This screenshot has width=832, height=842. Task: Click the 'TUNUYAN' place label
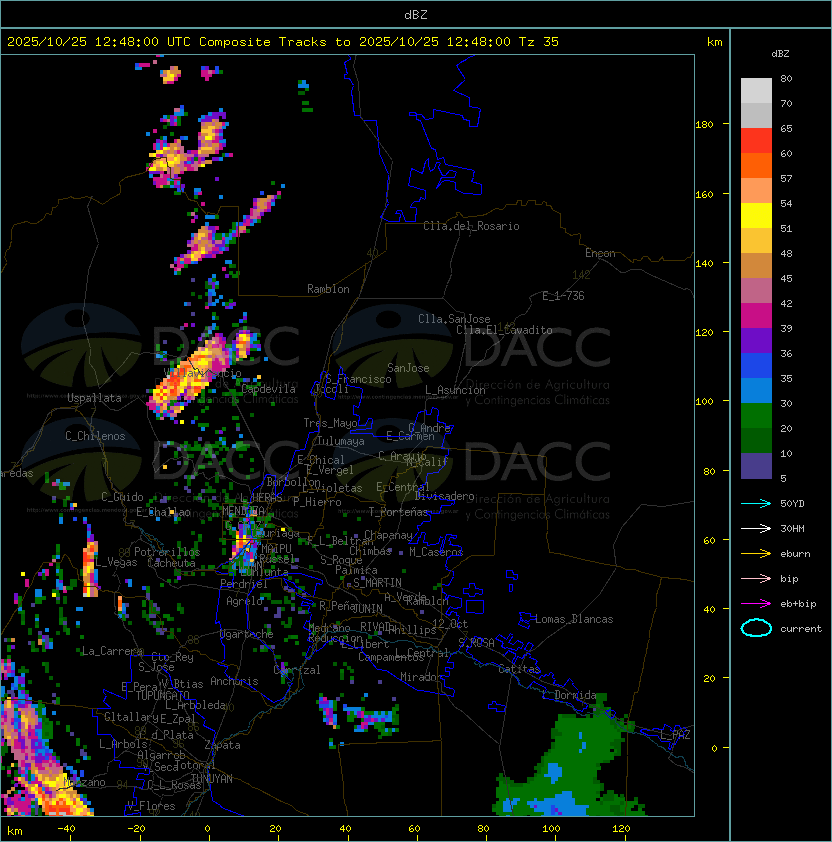[212, 779]
